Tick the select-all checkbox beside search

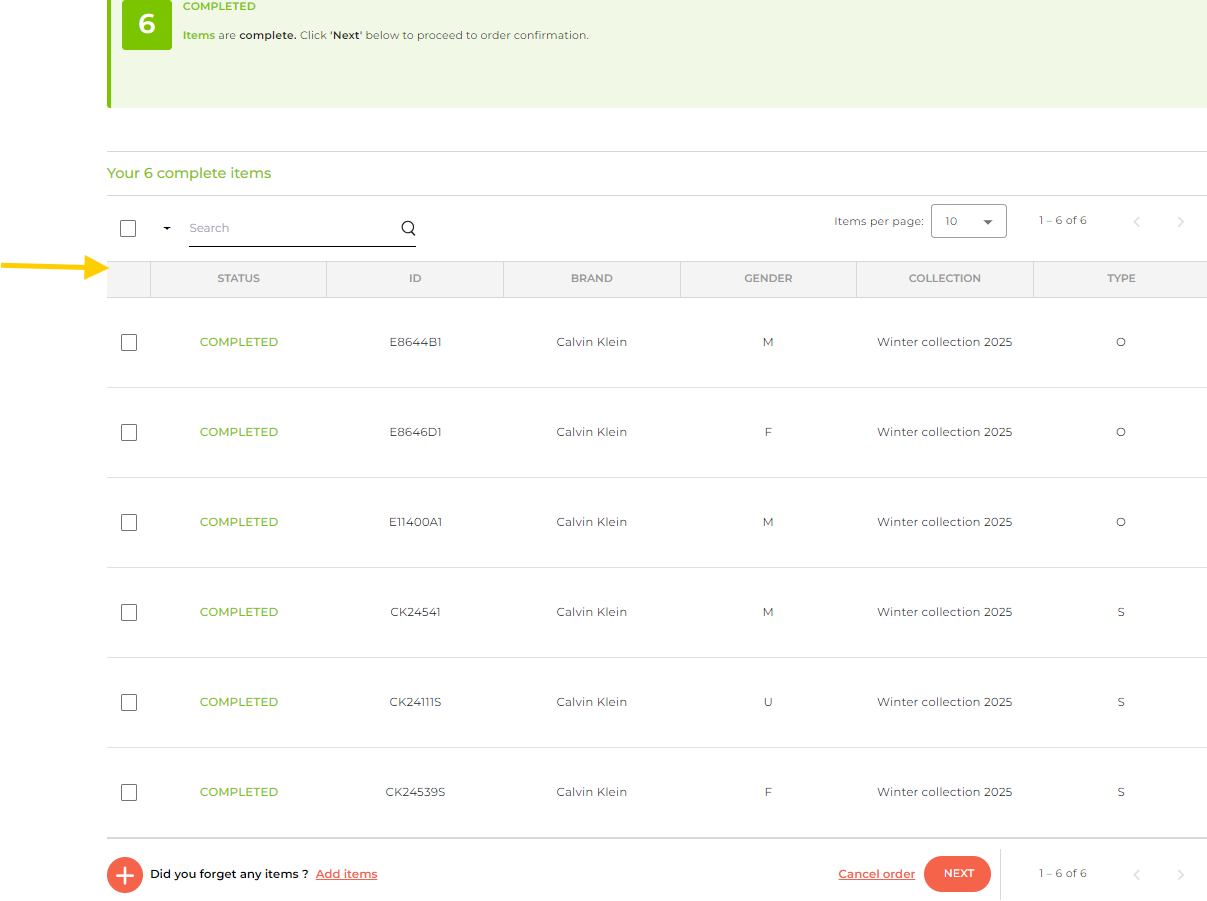click(x=128, y=228)
